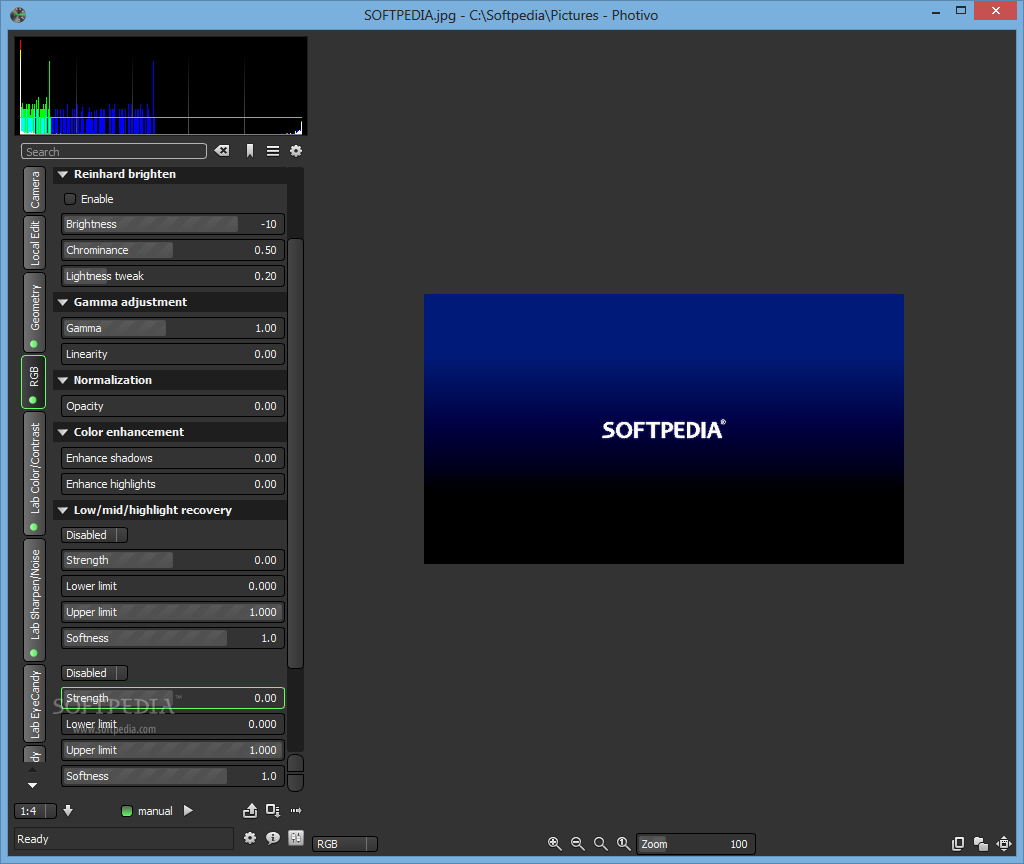Click the stacked pages icon bottom right

pyautogui.click(x=957, y=844)
